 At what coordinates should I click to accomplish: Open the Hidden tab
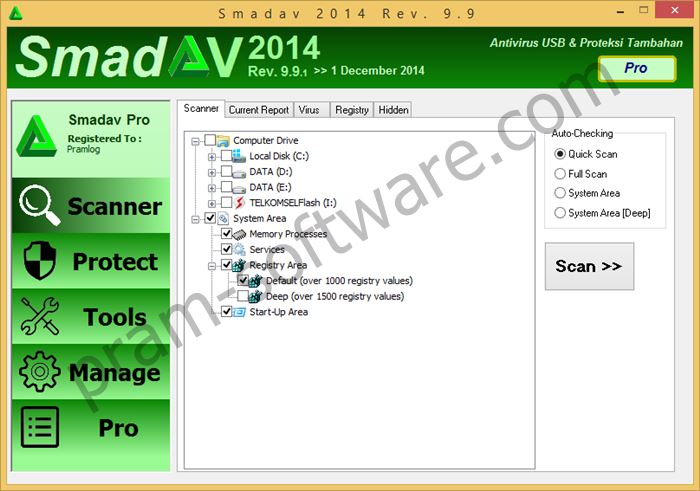point(393,110)
